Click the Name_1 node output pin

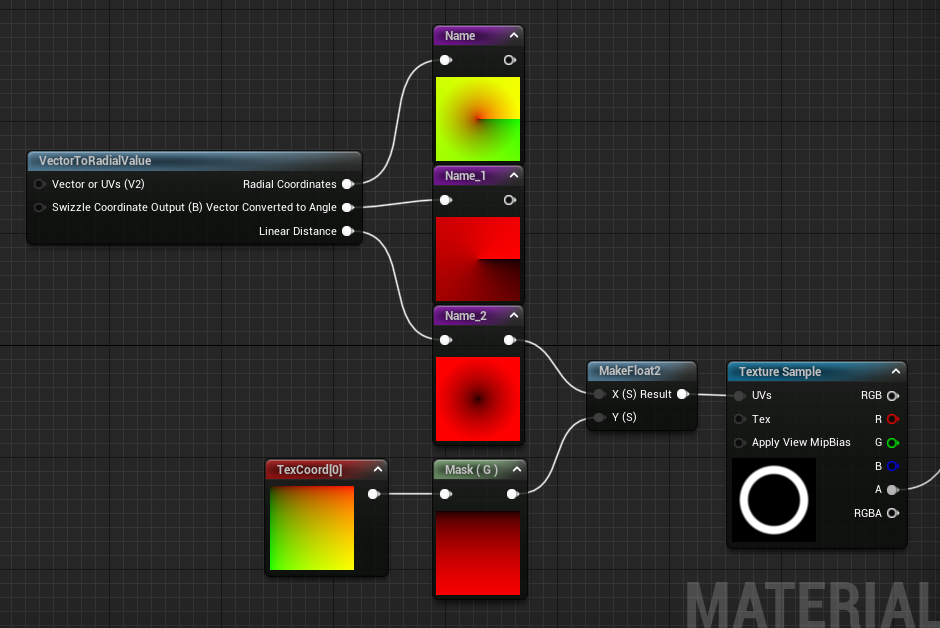[x=510, y=200]
